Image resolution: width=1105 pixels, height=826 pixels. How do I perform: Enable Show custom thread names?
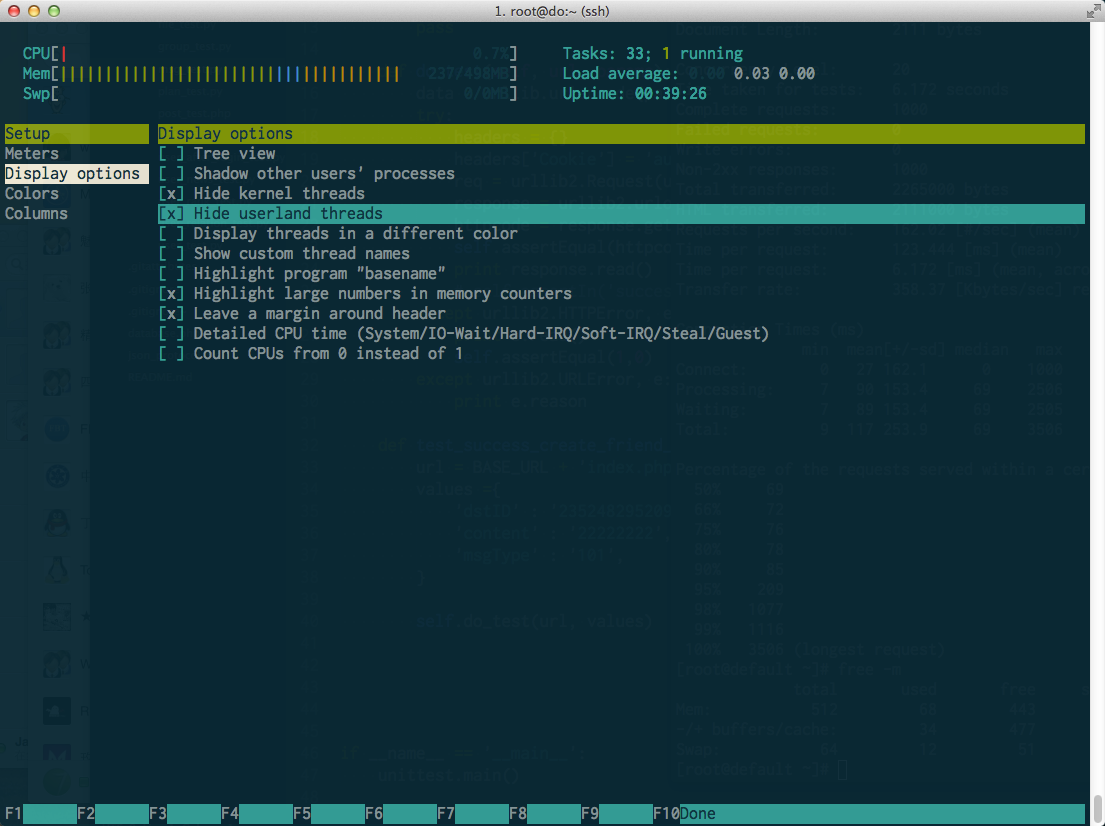pyautogui.click(x=171, y=254)
